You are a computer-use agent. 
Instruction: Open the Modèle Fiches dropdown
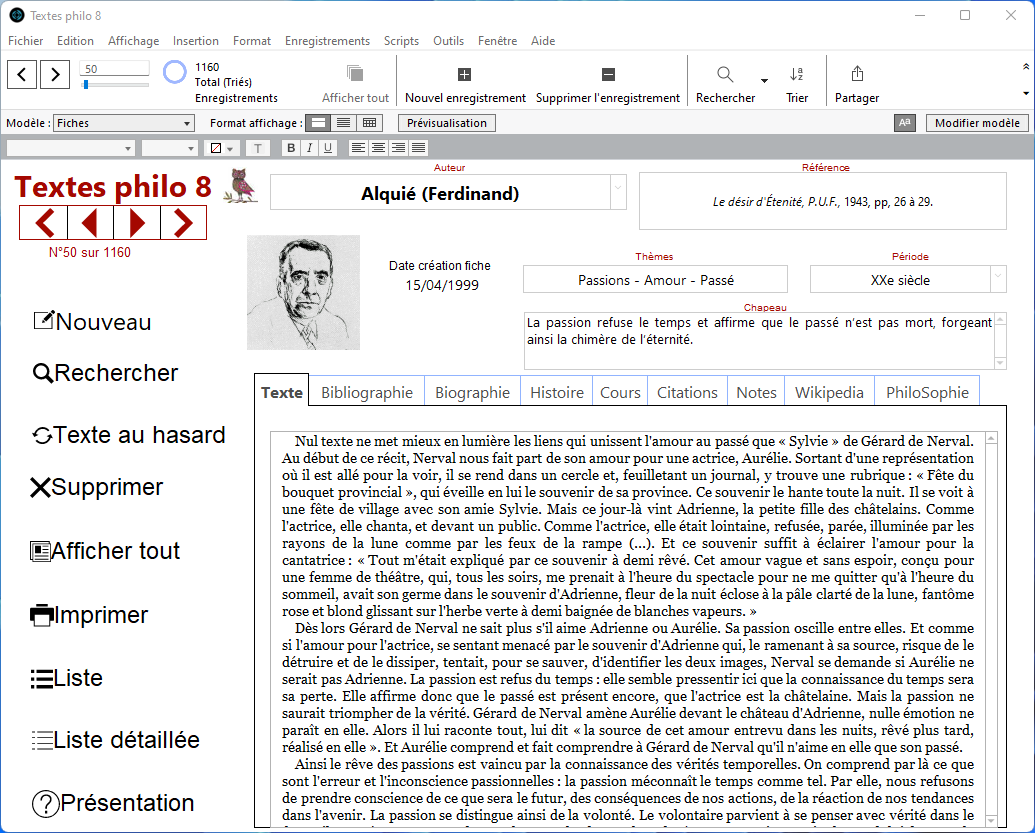(x=124, y=123)
